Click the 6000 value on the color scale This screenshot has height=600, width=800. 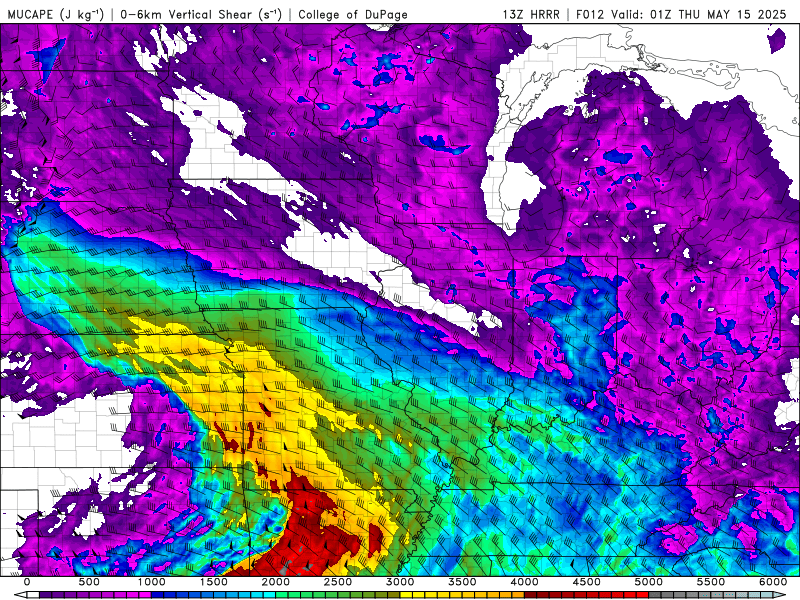773,582
